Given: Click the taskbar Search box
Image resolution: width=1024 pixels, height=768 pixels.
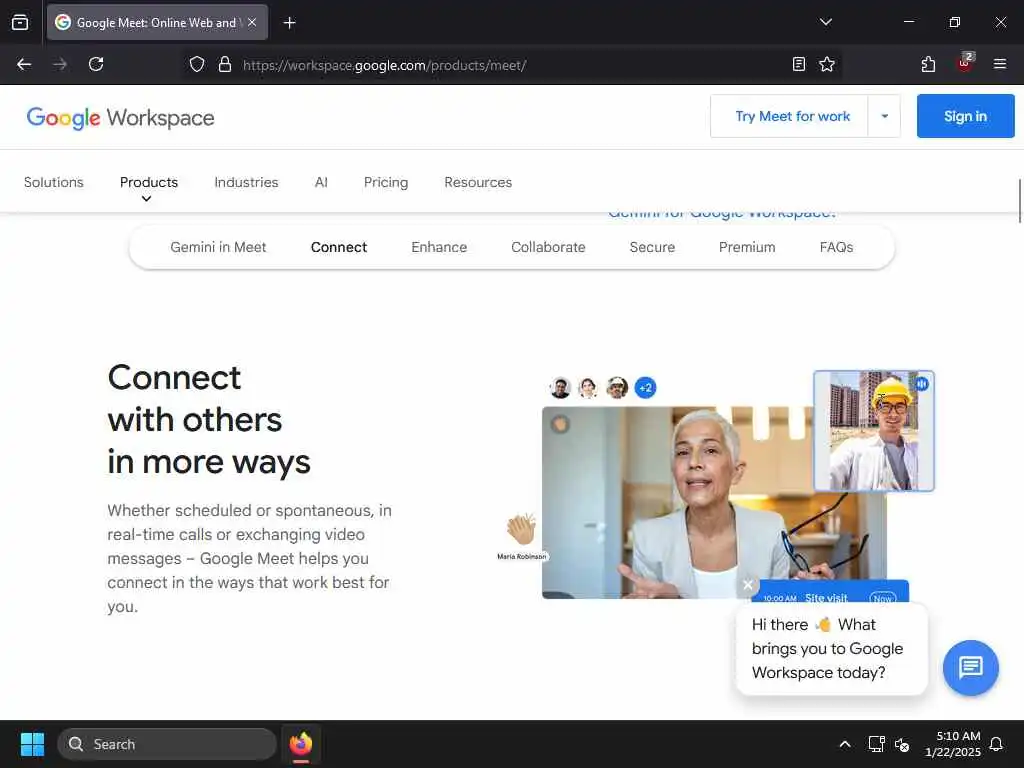Looking at the screenshot, I should [167, 744].
